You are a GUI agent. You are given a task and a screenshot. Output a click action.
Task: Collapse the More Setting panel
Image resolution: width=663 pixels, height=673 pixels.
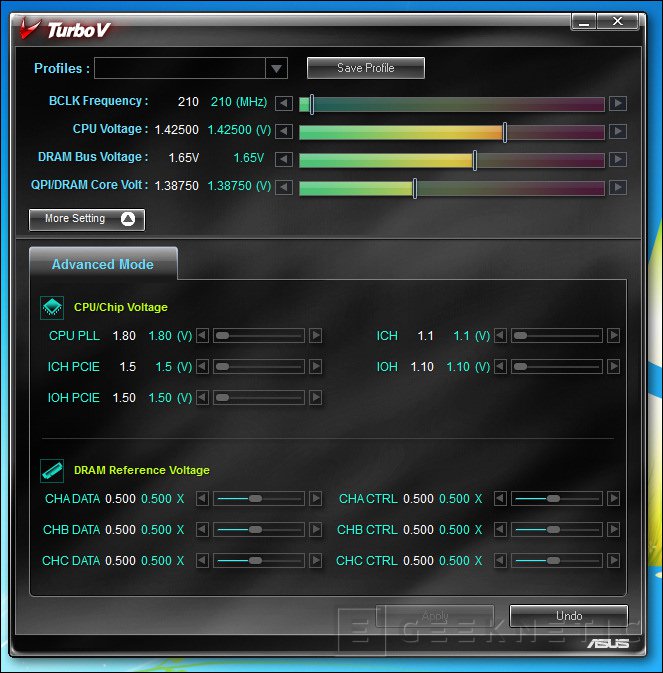tap(87, 219)
